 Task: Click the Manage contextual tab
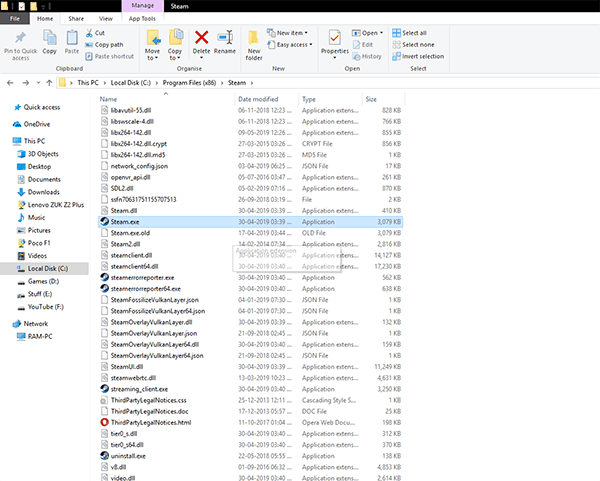click(143, 6)
